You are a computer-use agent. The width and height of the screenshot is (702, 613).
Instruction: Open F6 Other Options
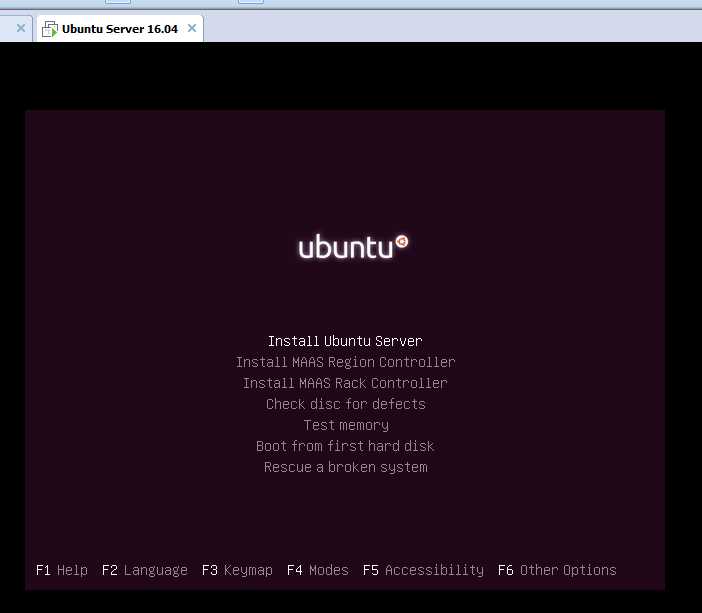557,570
